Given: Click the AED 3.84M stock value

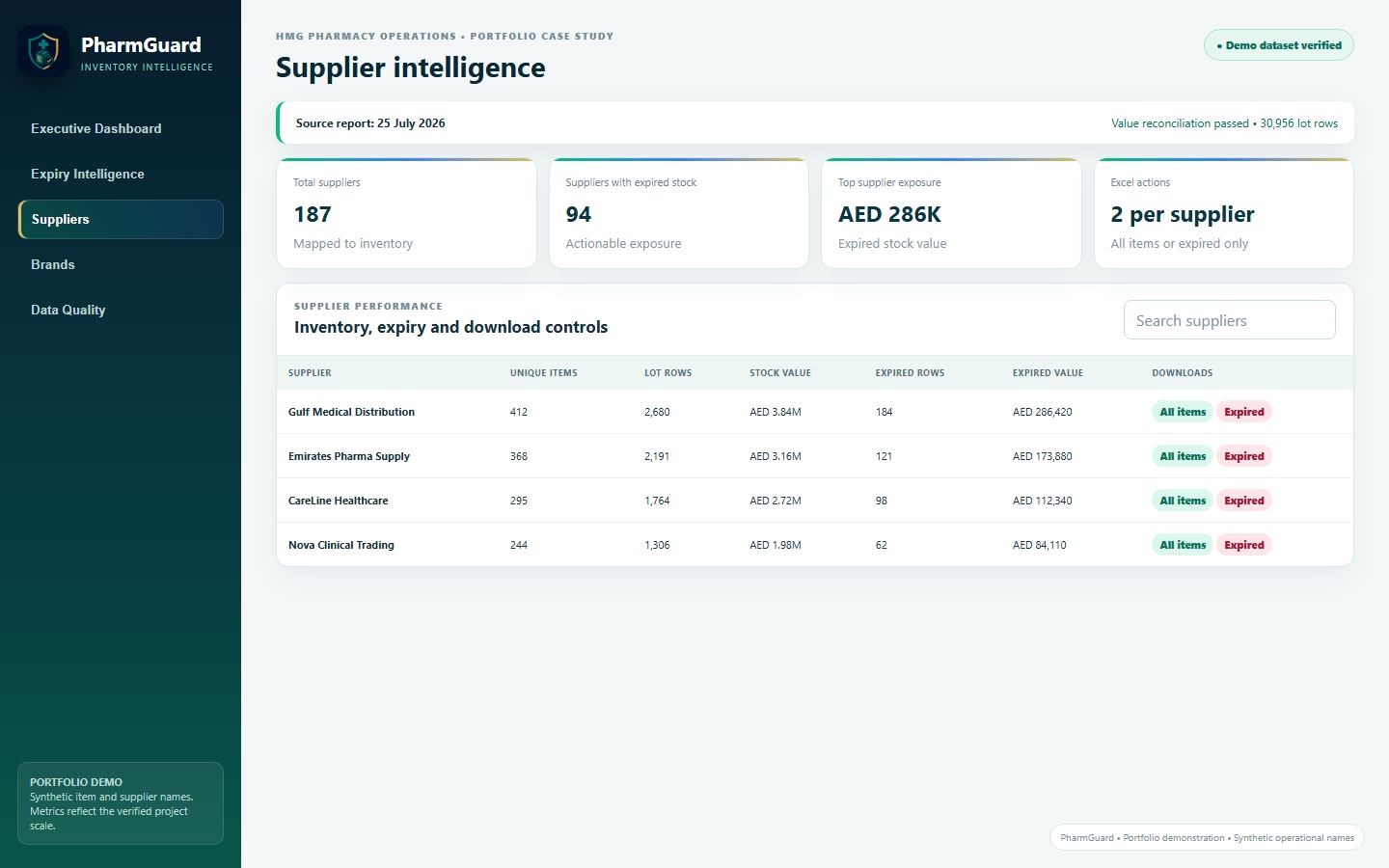Looking at the screenshot, I should [776, 412].
